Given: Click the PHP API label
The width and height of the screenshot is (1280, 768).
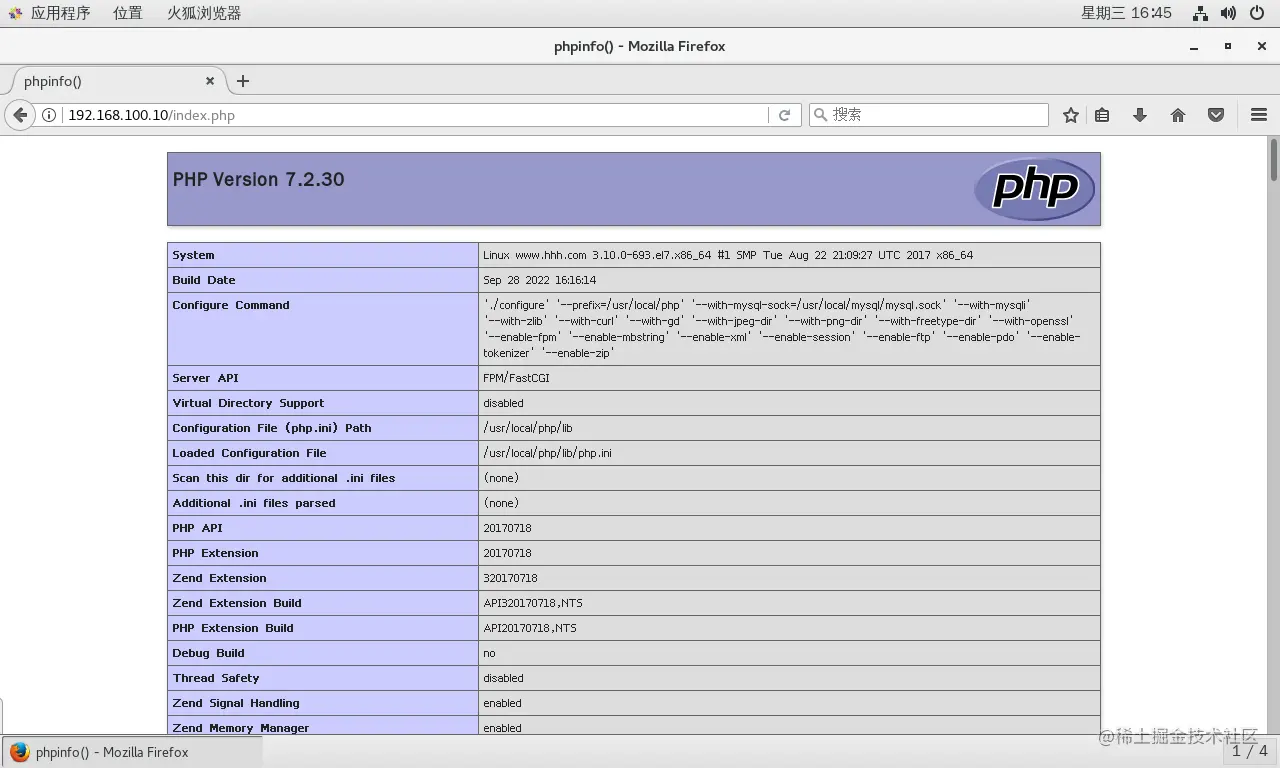Looking at the screenshot, I should [197, 528].
